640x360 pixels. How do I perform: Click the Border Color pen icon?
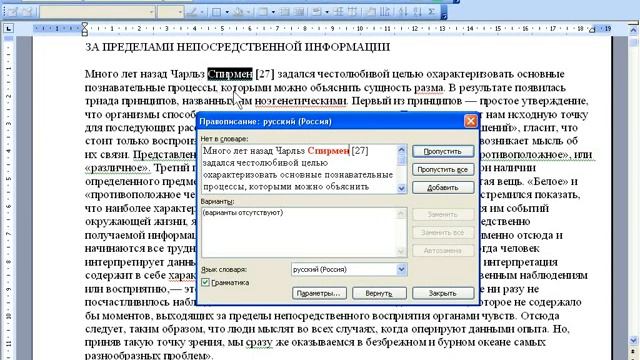coord(191,12)
